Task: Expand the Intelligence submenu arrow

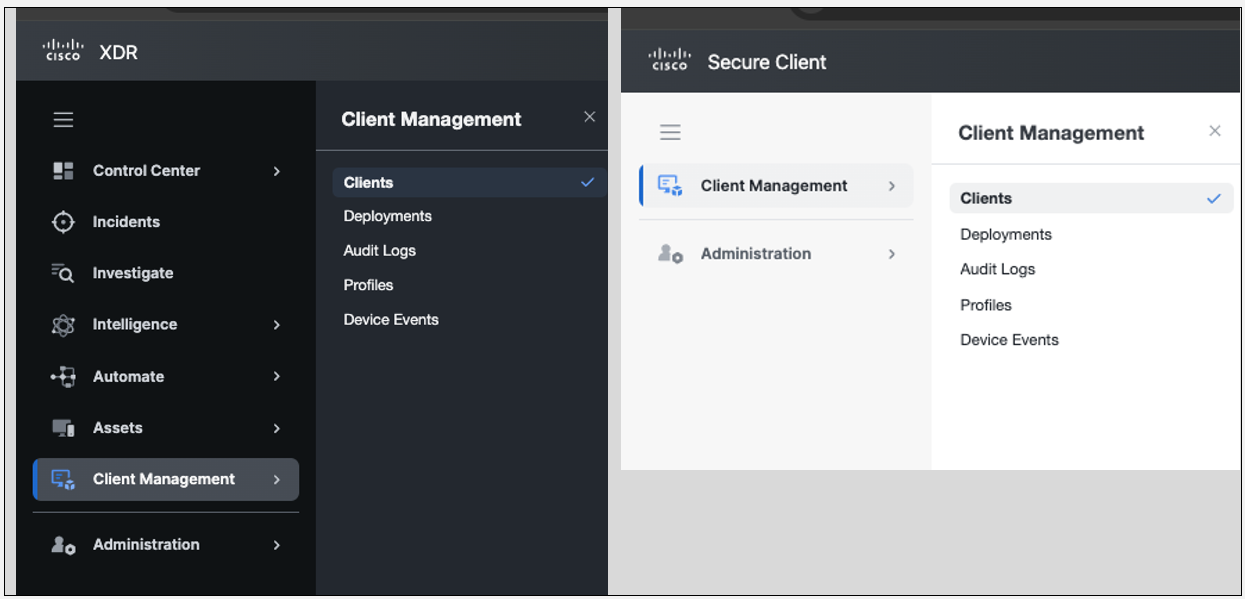Action: [x=277, y=325]
